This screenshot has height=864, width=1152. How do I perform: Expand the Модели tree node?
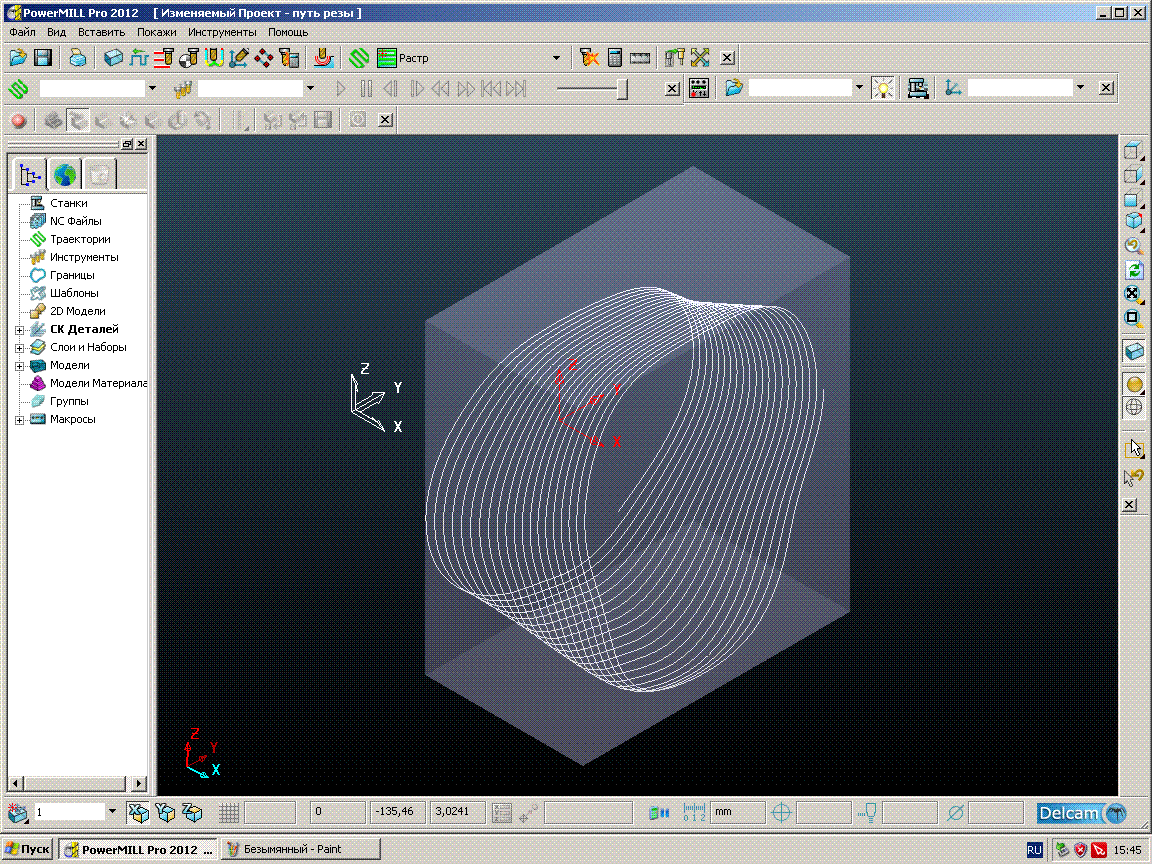click(x=19, y=366)
